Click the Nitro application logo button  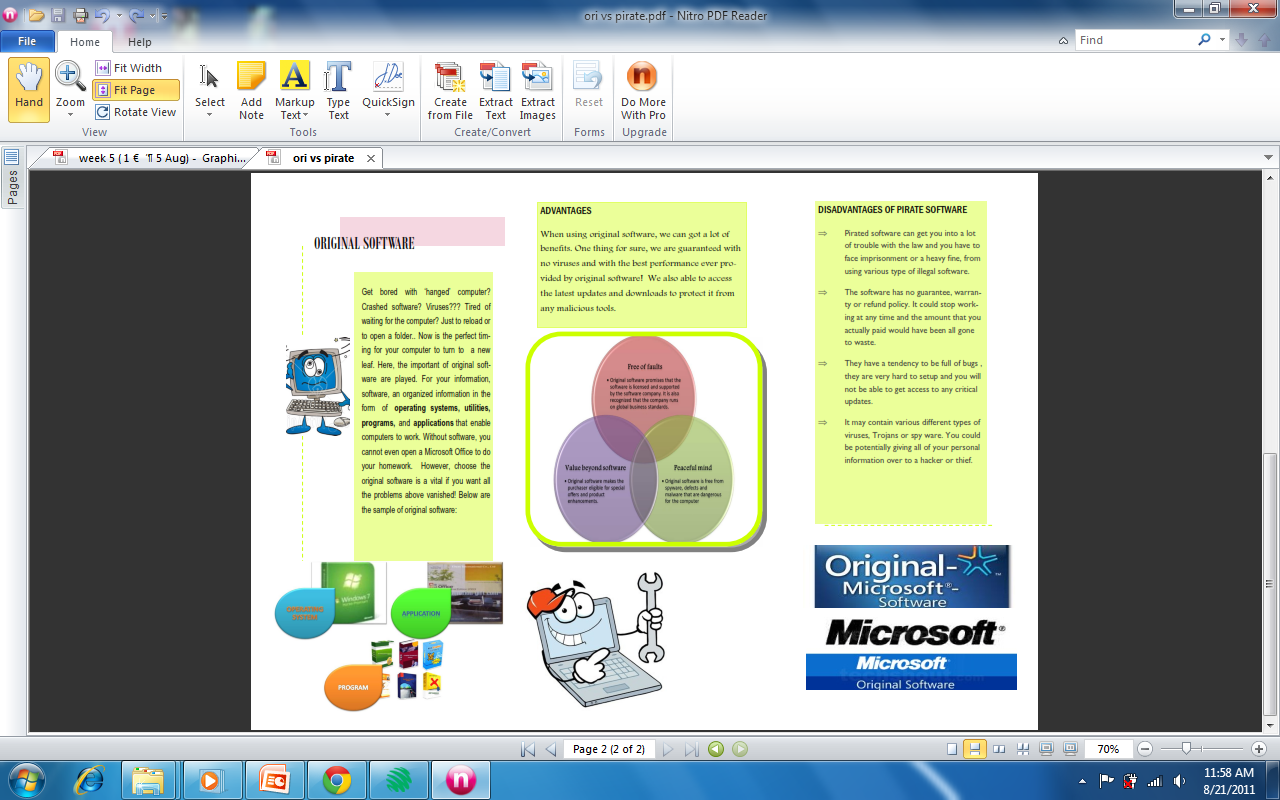tap(11, 15)
